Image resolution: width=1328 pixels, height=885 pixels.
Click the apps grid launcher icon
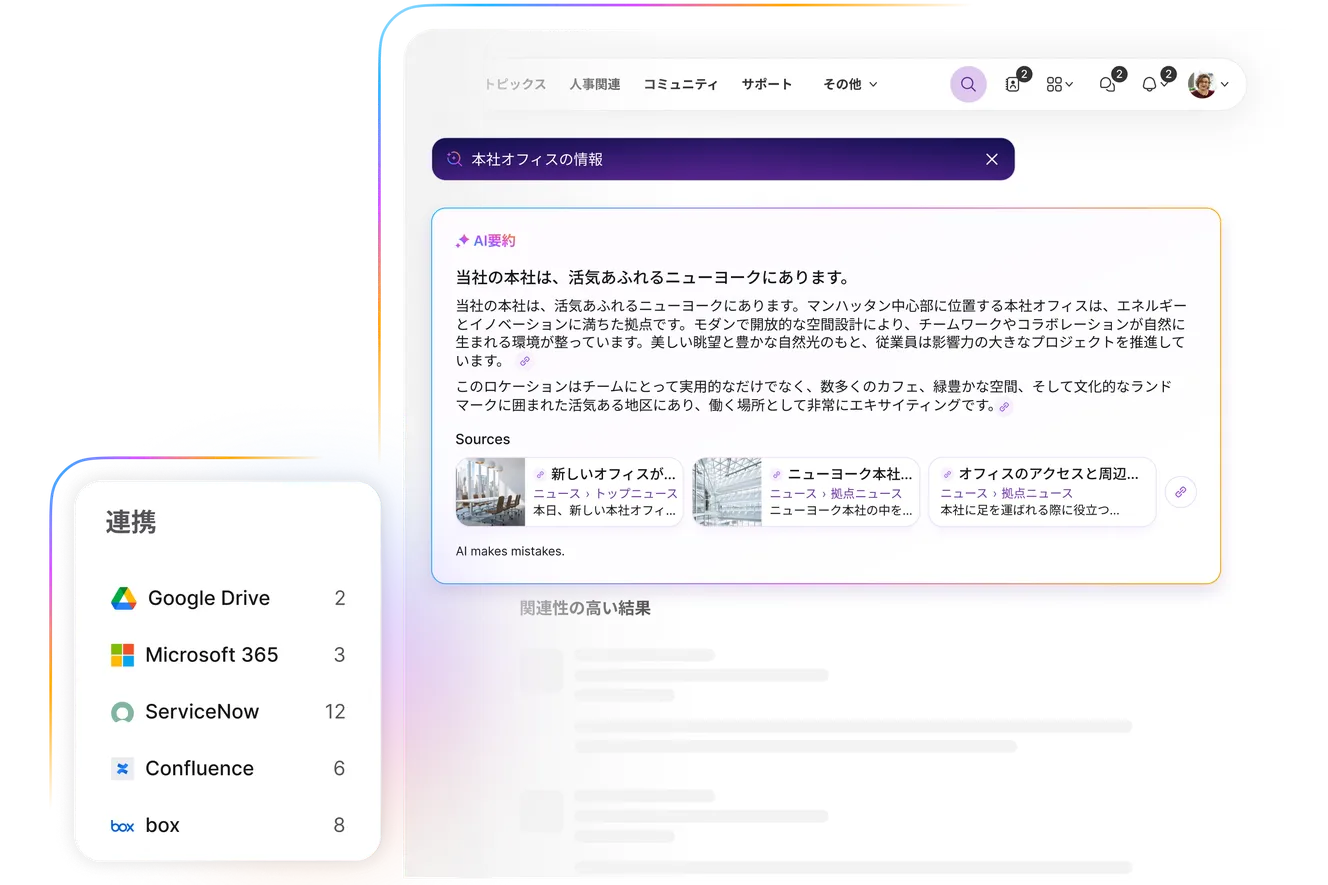1055,84
